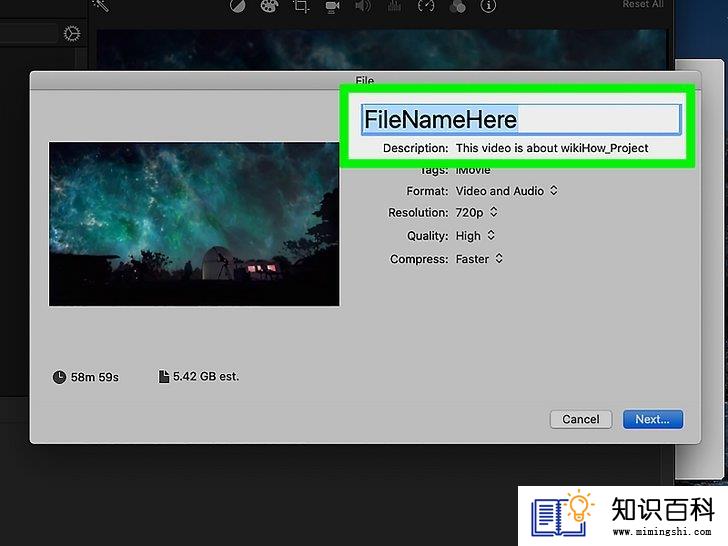Click the Cancel button
Screen dimensions: 728x546
(581, 419)
